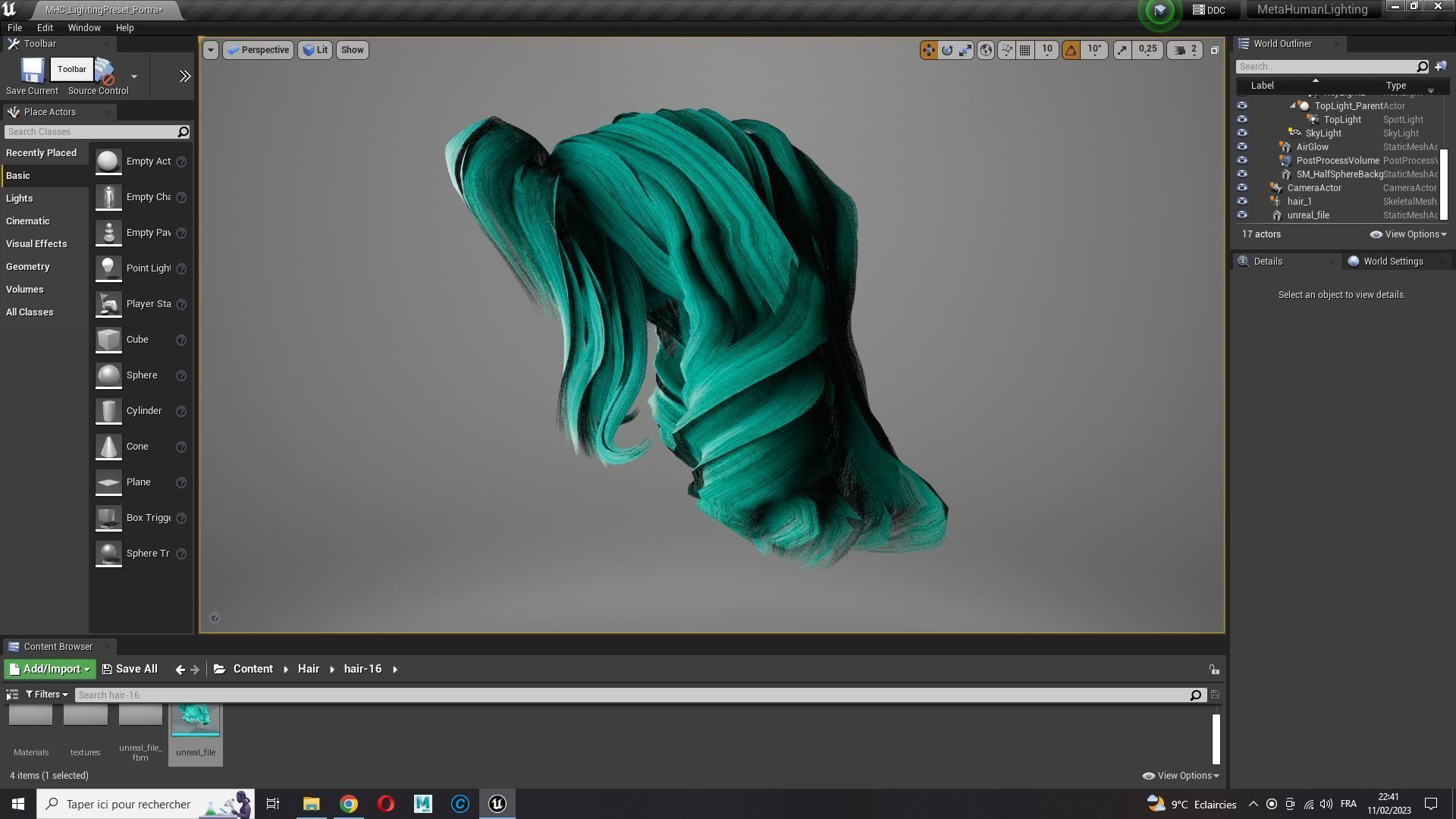Click the add folder icon in World Outliner
This screenshot has width=1456, height=819.
point(1440,67)
